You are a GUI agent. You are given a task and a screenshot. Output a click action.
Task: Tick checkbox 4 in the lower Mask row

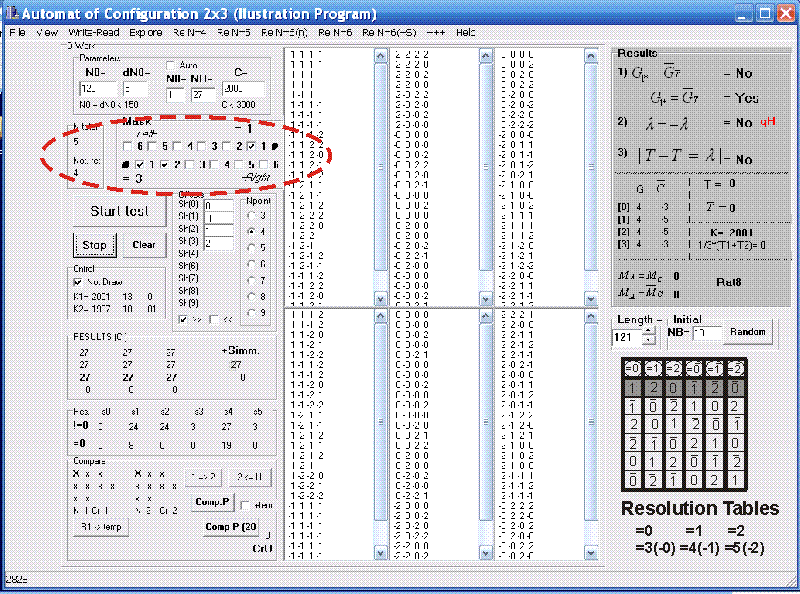pyautogui.click(x=214, y=165)
